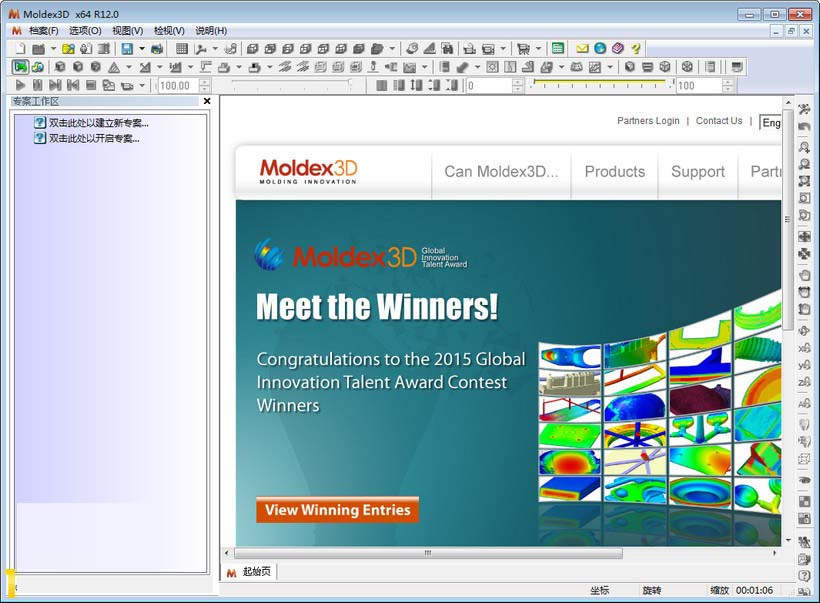Select the 起始页 start page tab
Viewport: 820px width, 603px height.
tap(250, 572)
